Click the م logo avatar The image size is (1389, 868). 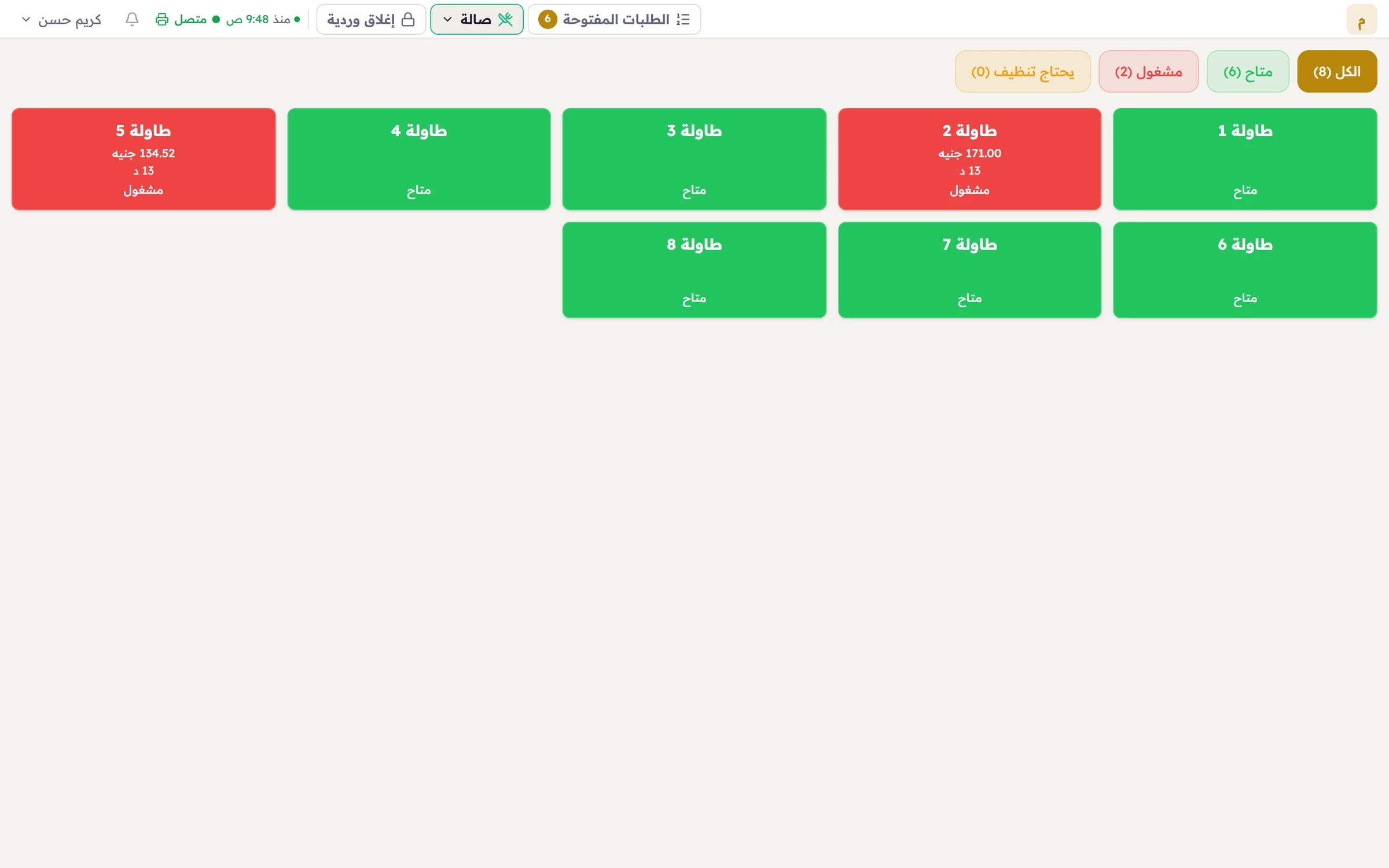[x=1361, y=20]
